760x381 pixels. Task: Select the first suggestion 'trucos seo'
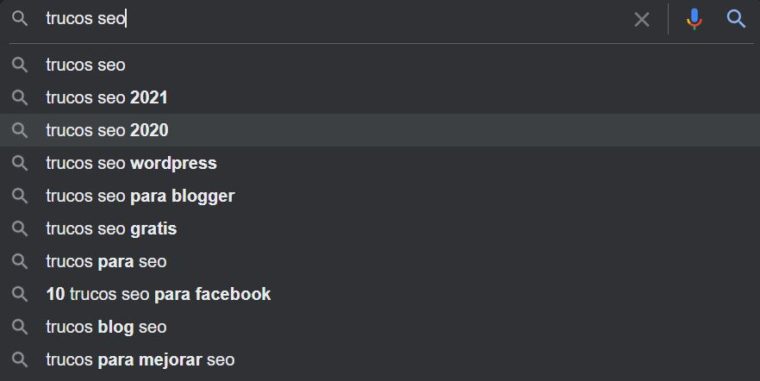(x=380, y=64)
